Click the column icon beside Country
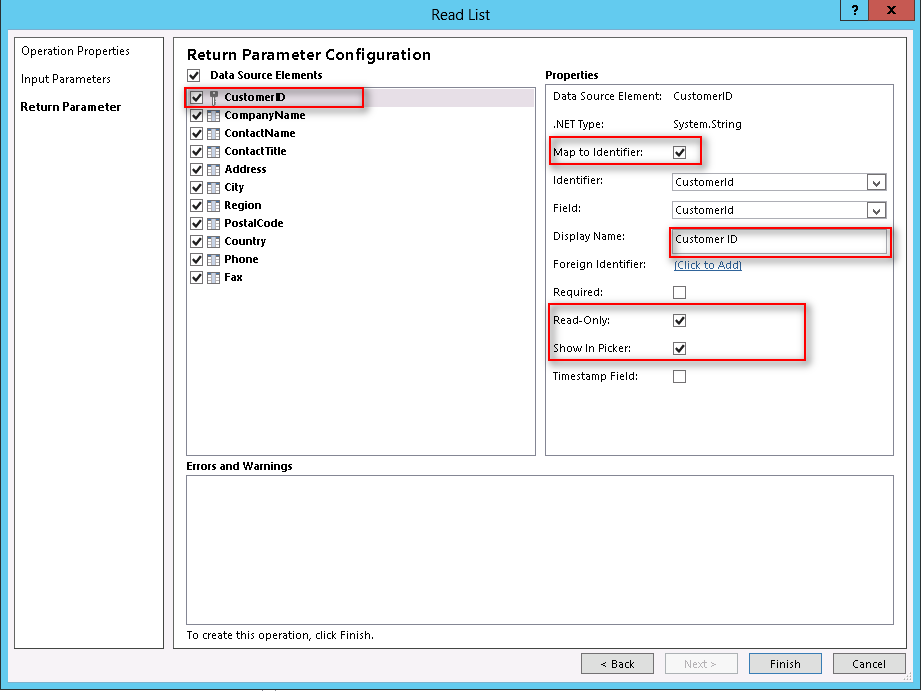The width and height of the screenshot is (921, 691). pos(214,241)
